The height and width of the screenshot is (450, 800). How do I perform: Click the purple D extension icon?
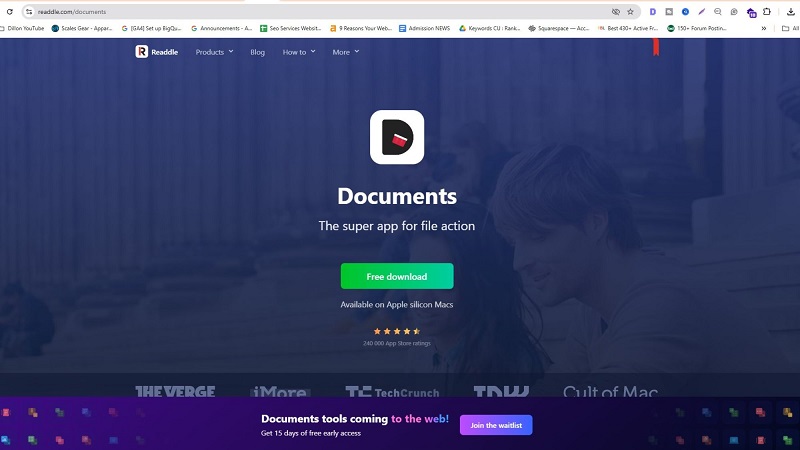[x=652, y=12]
